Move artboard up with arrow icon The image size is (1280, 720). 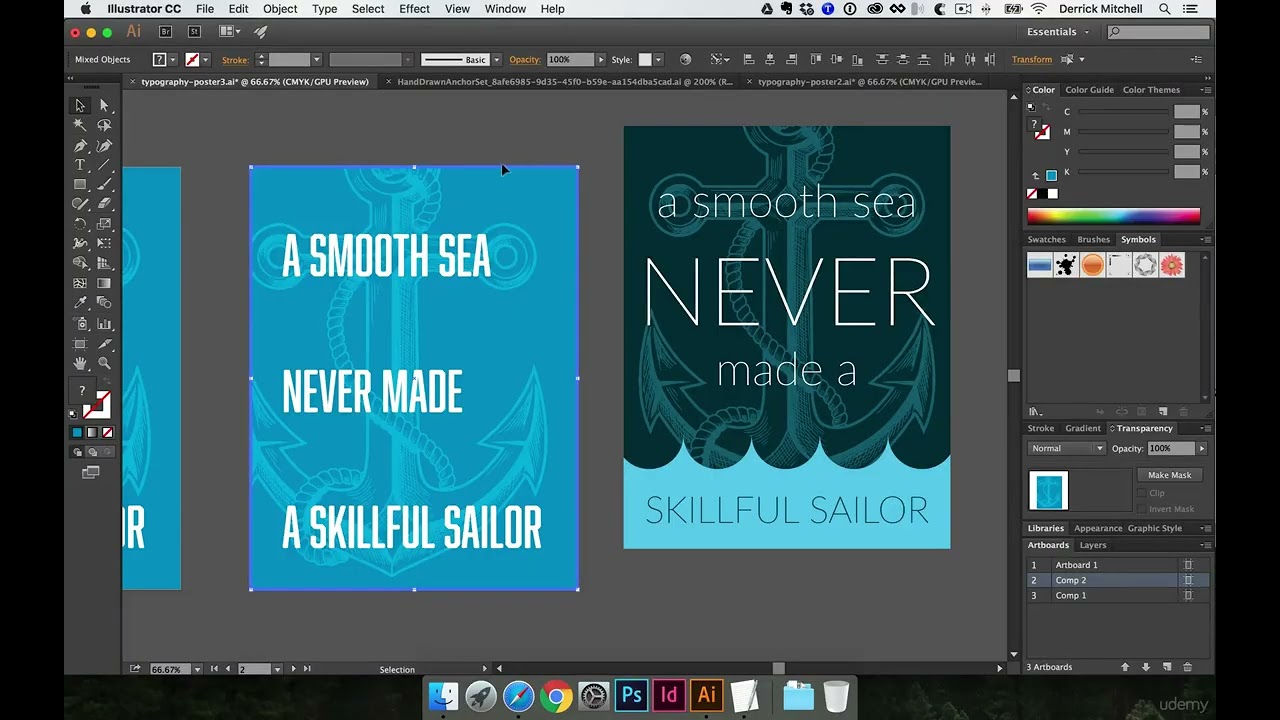coord(1125,667)
